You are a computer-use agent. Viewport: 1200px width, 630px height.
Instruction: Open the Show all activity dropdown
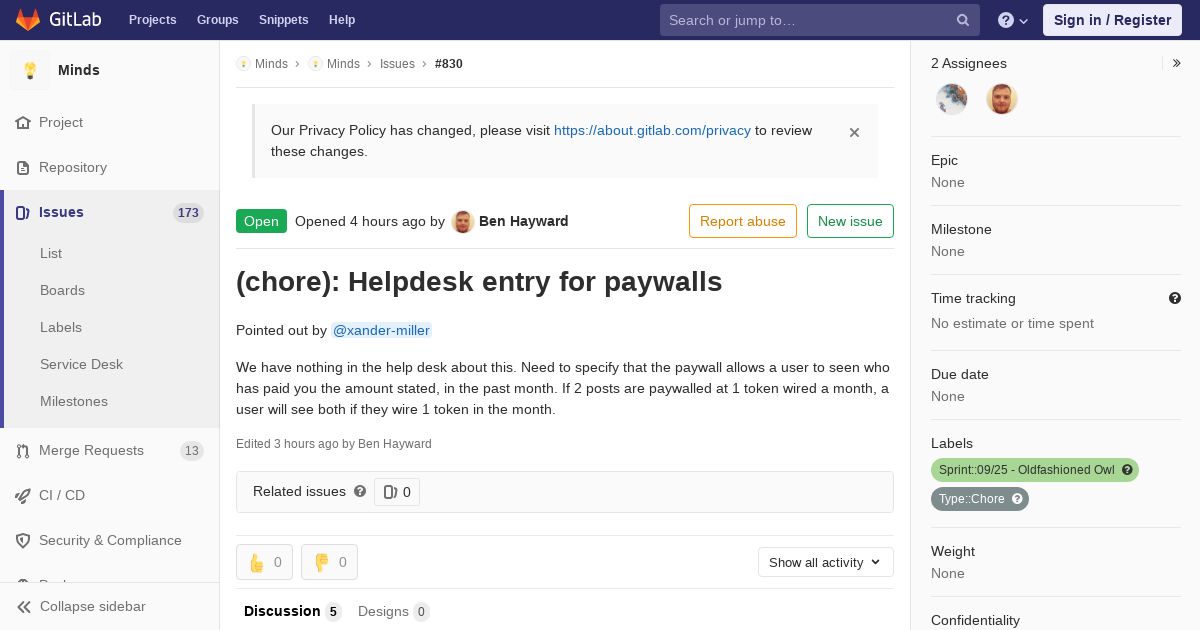point(825,562)
